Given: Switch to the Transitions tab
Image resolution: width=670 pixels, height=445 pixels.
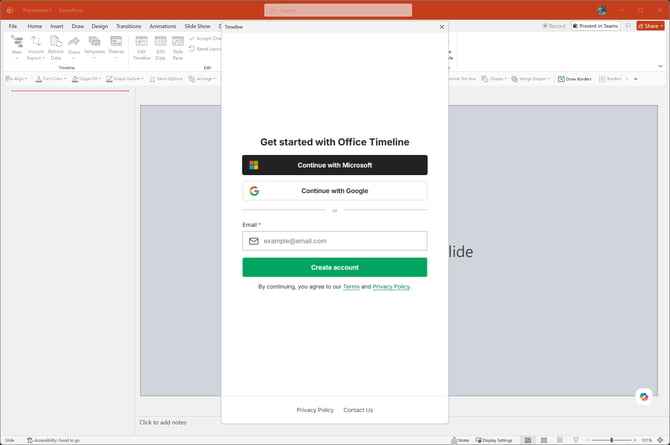Looking at the screenshot, I should [x=129, y=26].
